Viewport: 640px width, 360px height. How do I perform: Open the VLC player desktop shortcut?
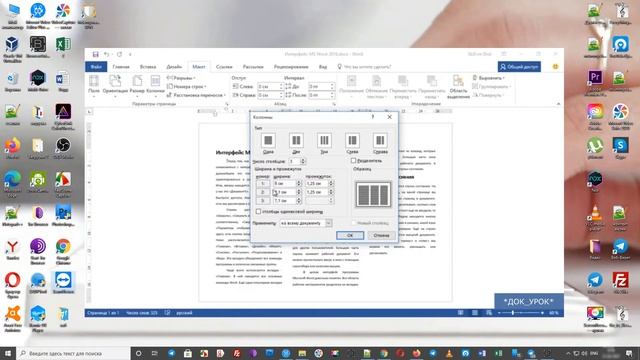595,217
